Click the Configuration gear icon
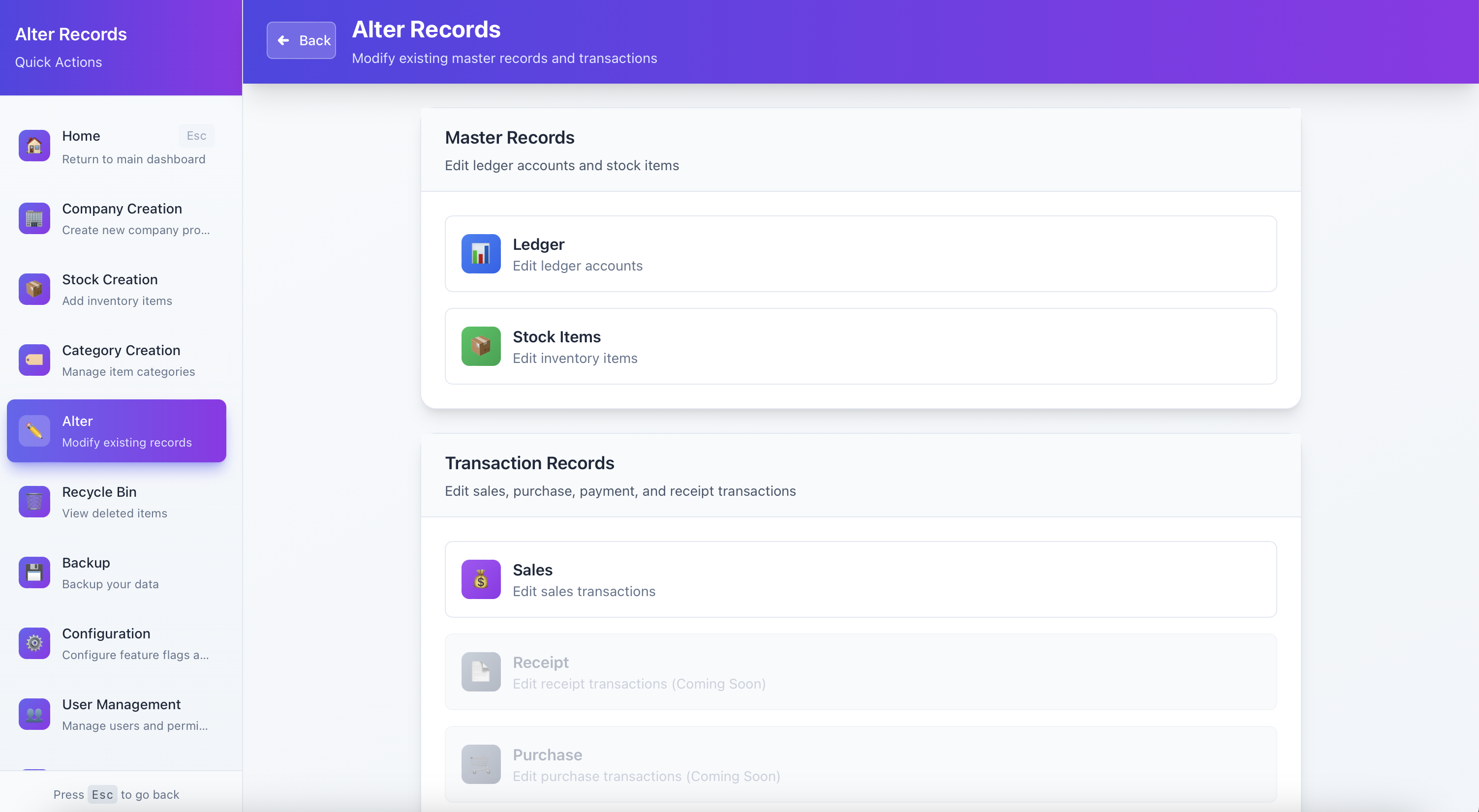 coord(34,643)
